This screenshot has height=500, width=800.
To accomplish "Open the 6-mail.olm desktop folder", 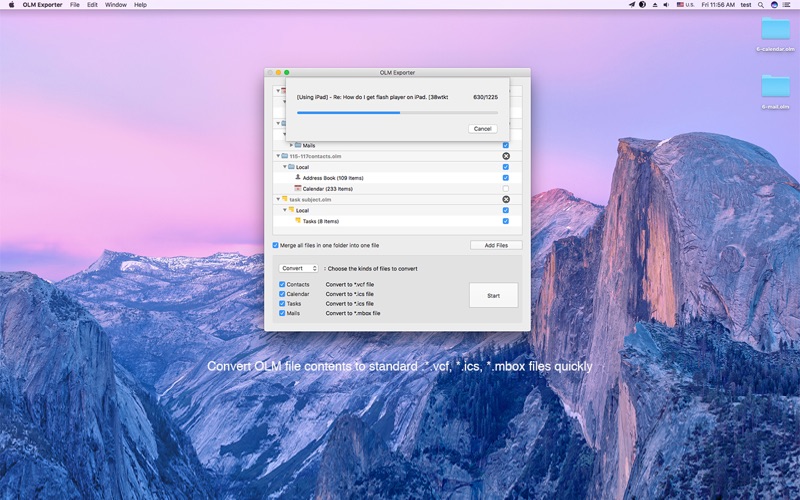I will coord(775,87).
